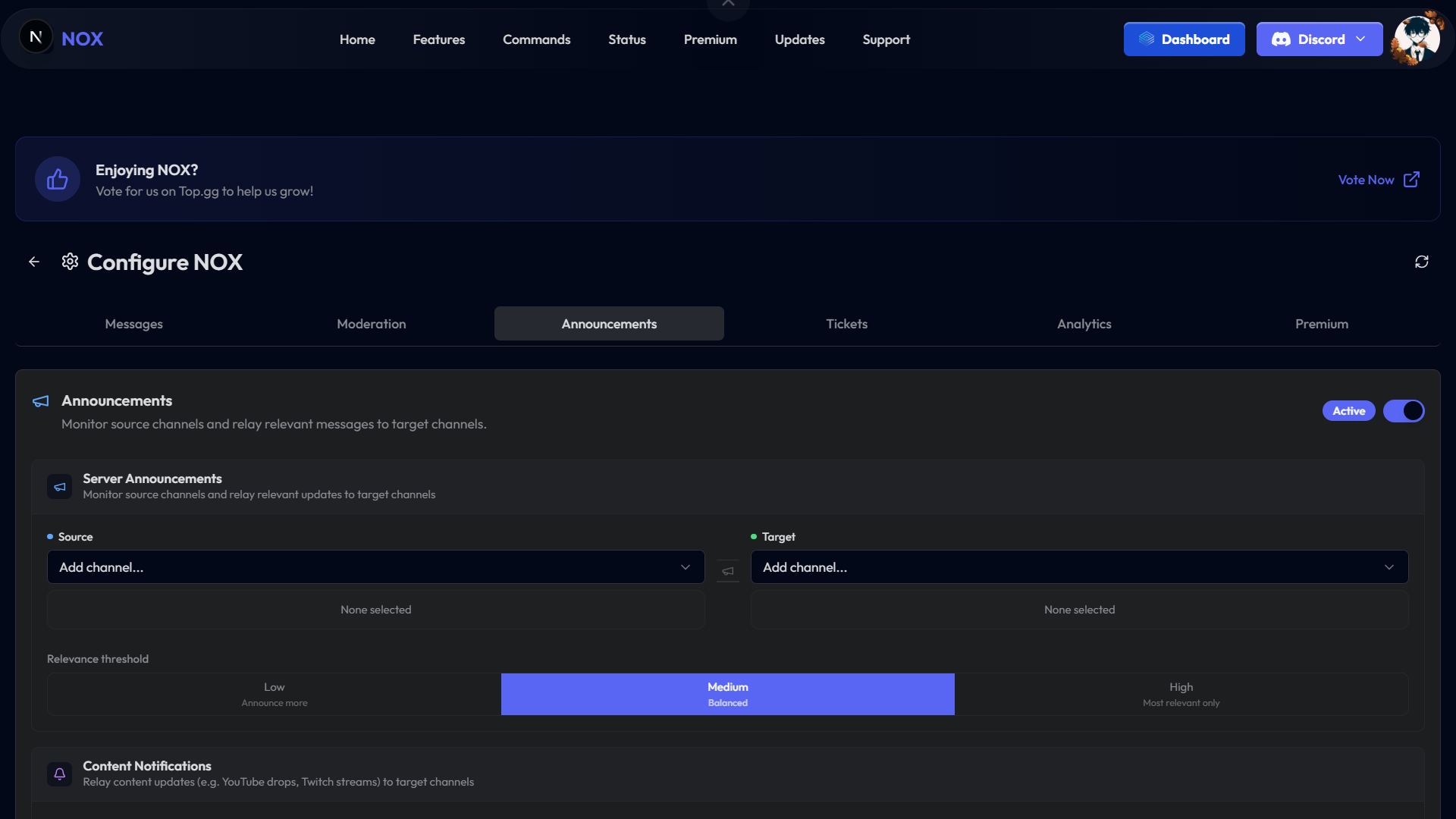Click the megaphone icon next to Announcements heading
This screenshot has height=819, width=1456.
[x=41, y=401]
